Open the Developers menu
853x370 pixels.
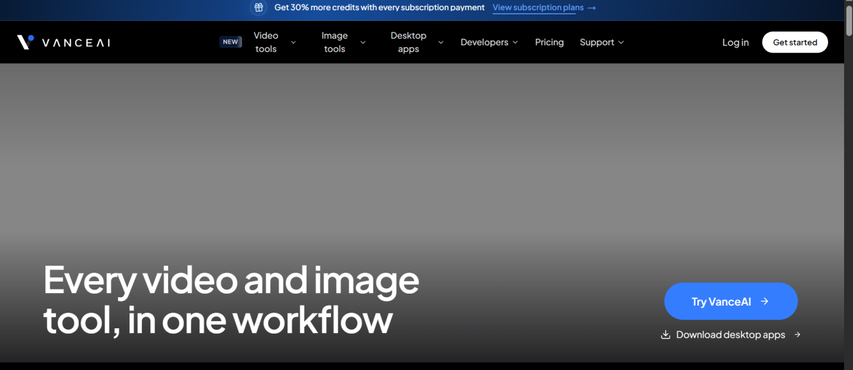[x=484, y=42]
